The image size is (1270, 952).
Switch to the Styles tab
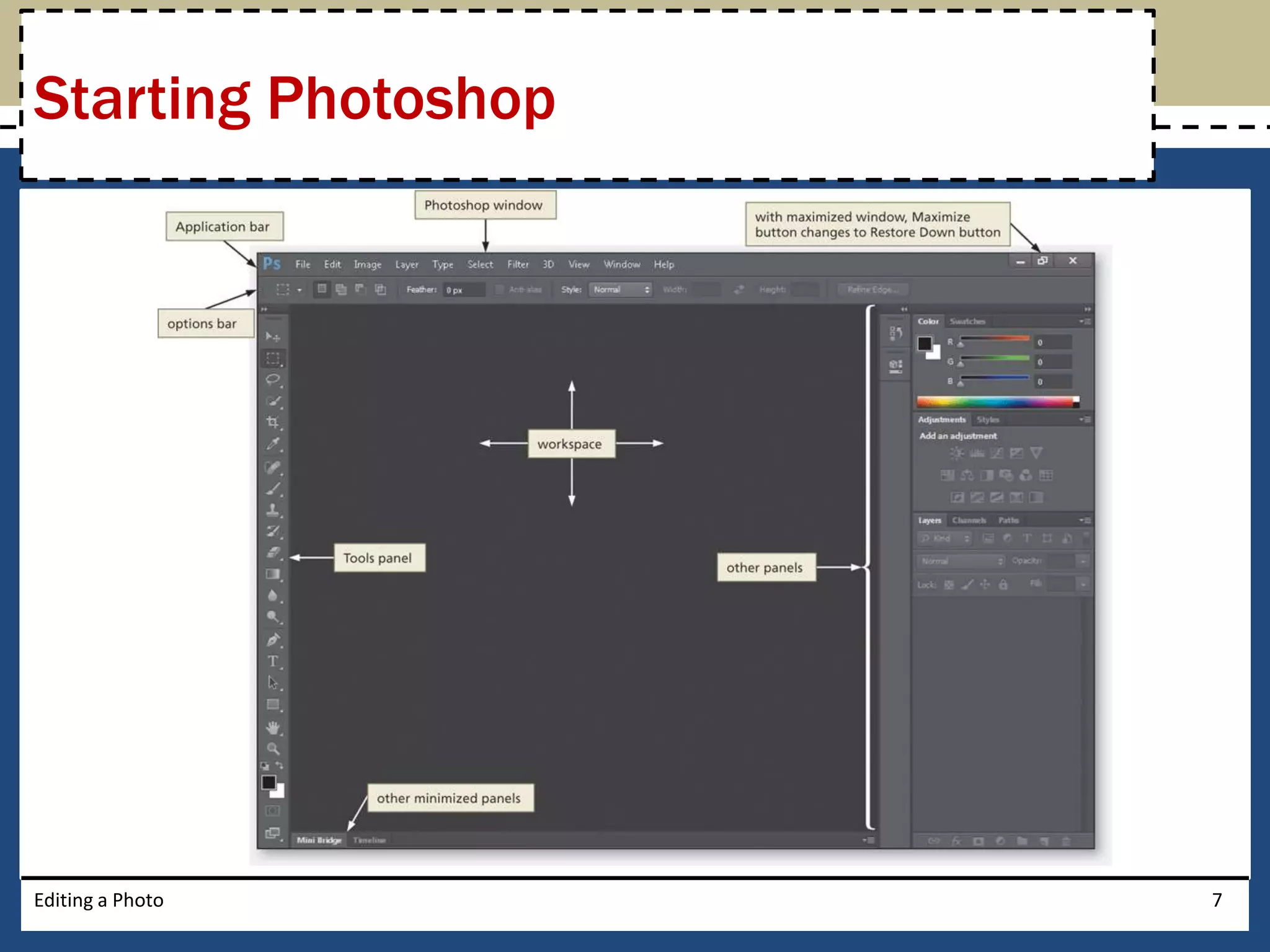(x=988, y=420)
